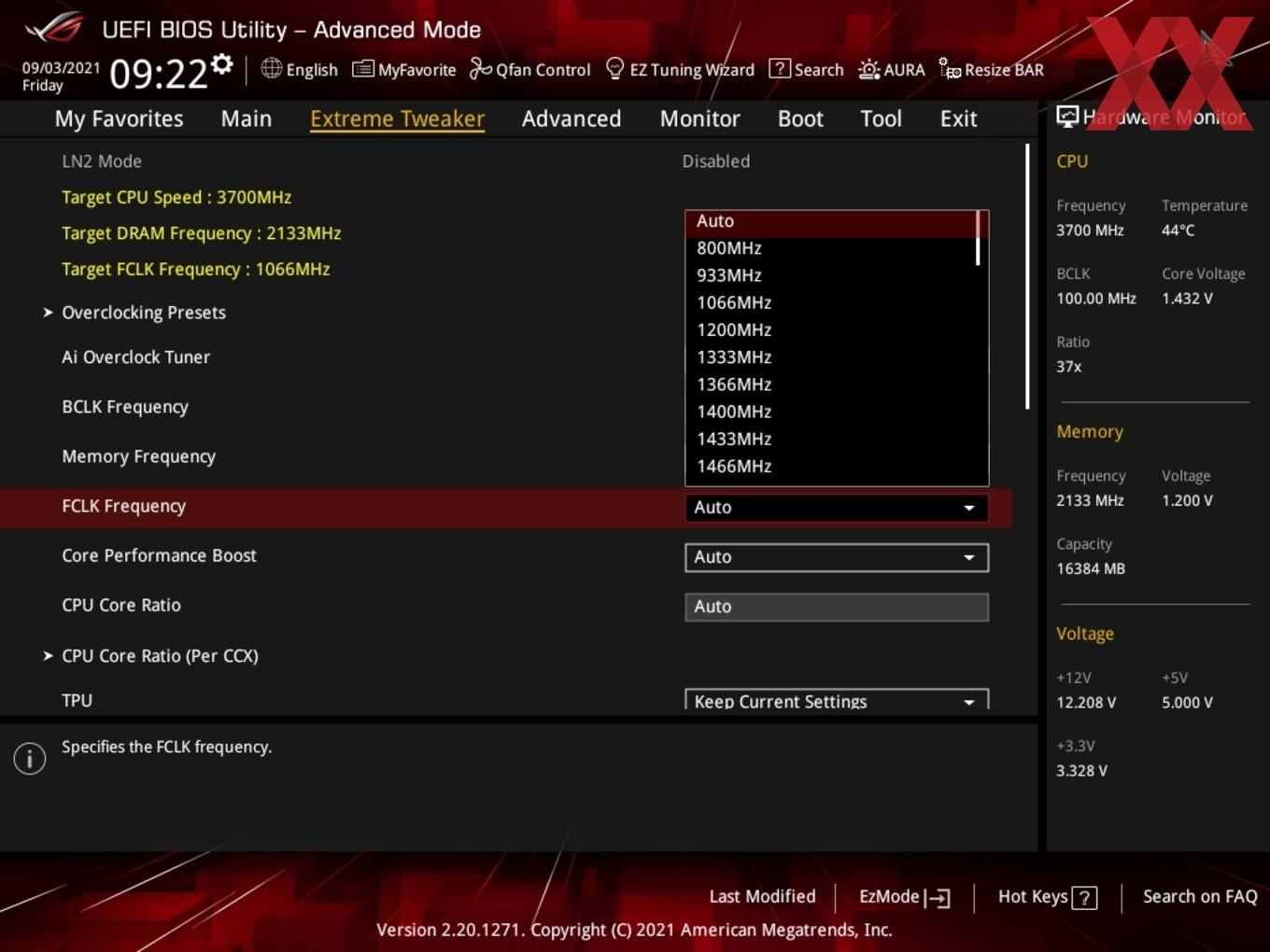Select the Exit tab
Screen dimensions: 1270x952
click(958, 119)
